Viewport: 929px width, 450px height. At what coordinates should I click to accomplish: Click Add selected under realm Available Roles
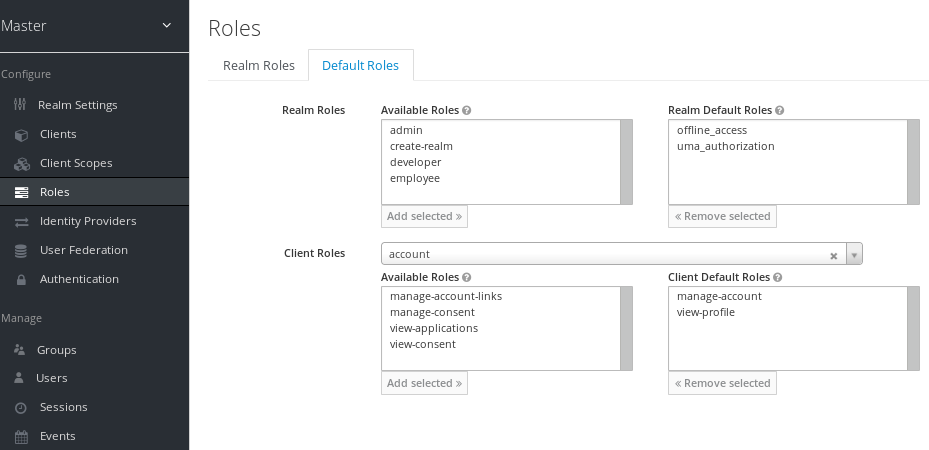(x=424, y=216)
